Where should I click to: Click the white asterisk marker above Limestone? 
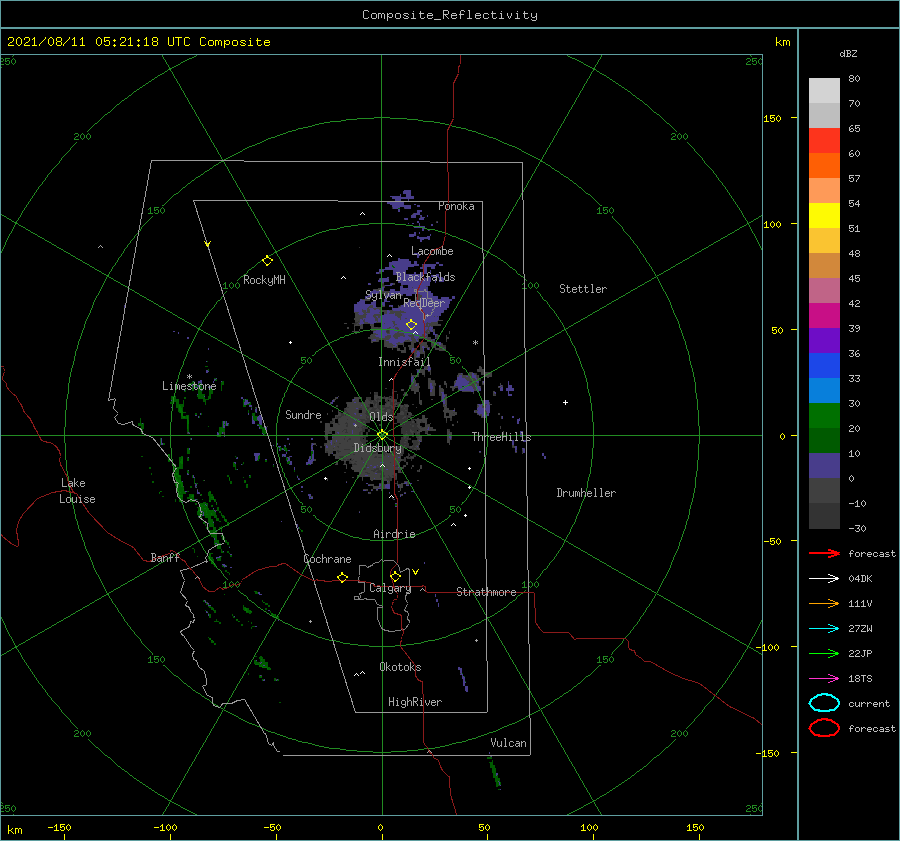[x=189, y=377]
